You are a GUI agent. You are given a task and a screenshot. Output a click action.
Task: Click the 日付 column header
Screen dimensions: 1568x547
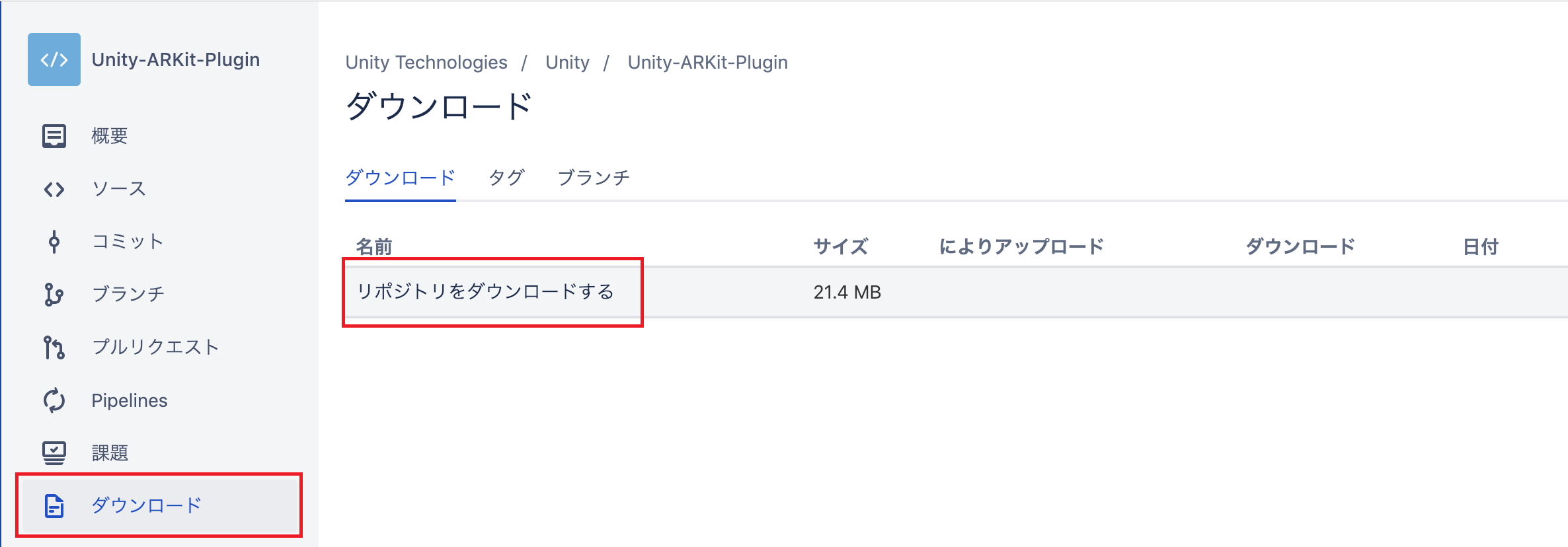coord(1480,247)
